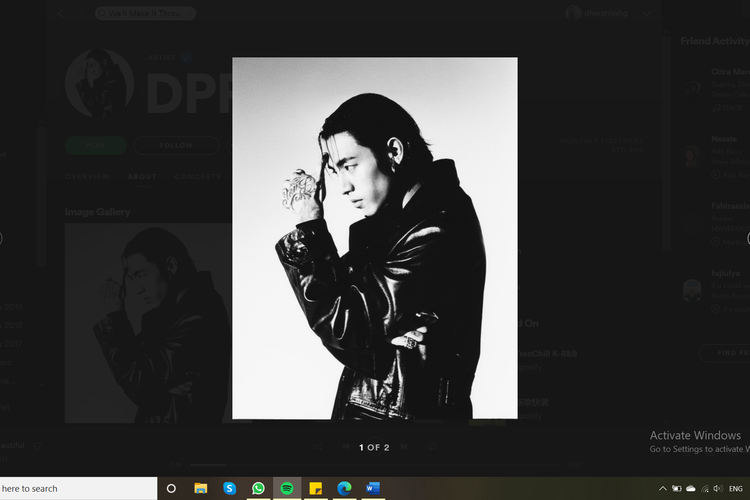Screen dimensions: 750x500
Task: Open the volume control in system tray
Action: (x=719, y=488)
